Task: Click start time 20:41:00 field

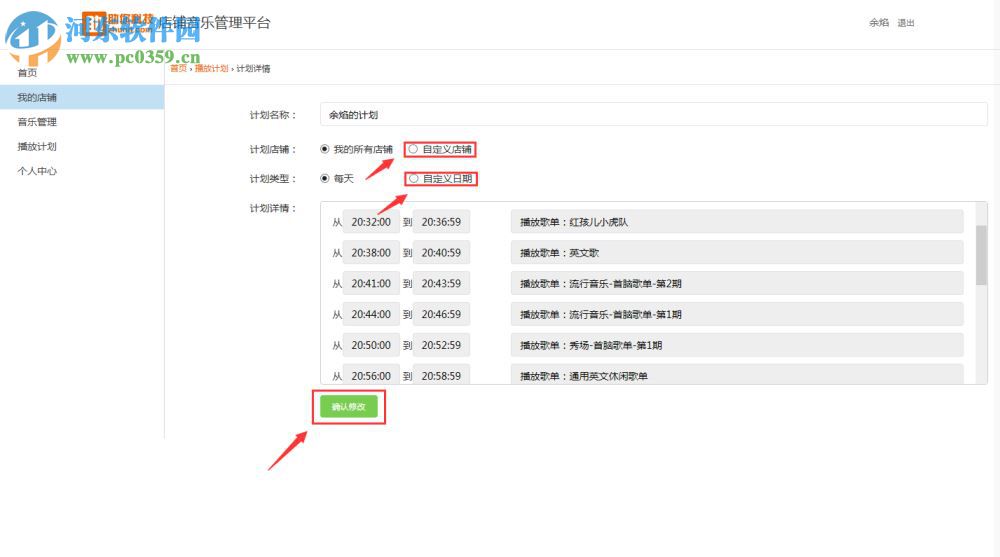Action: pyautogui.click(x=371, y=283)
